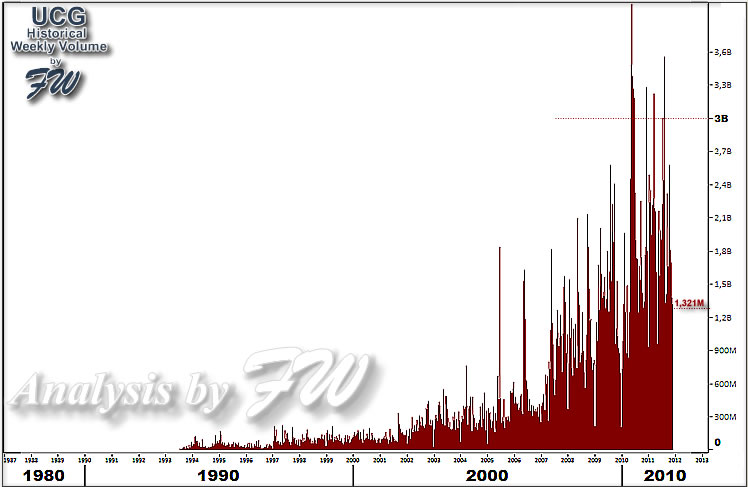This screenshot has height=487, width=748.
Task: Click the 3,3B value on volume axis
Action: [723, 85]
